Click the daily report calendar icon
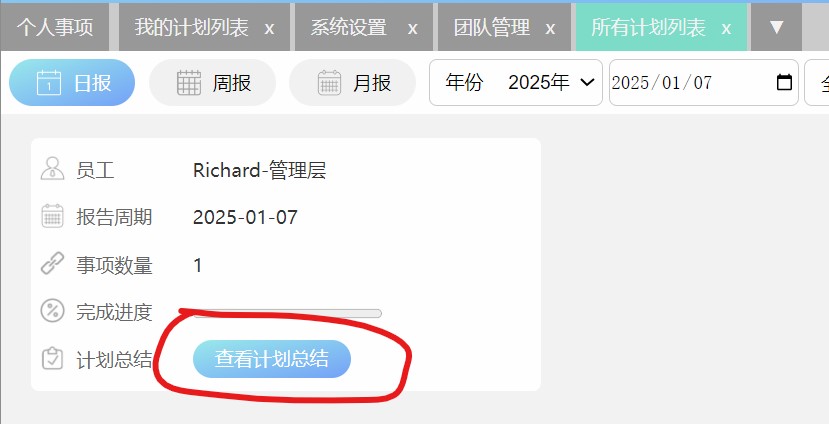The height and width of the screenshot is (424, 829). tap(49, 82)
